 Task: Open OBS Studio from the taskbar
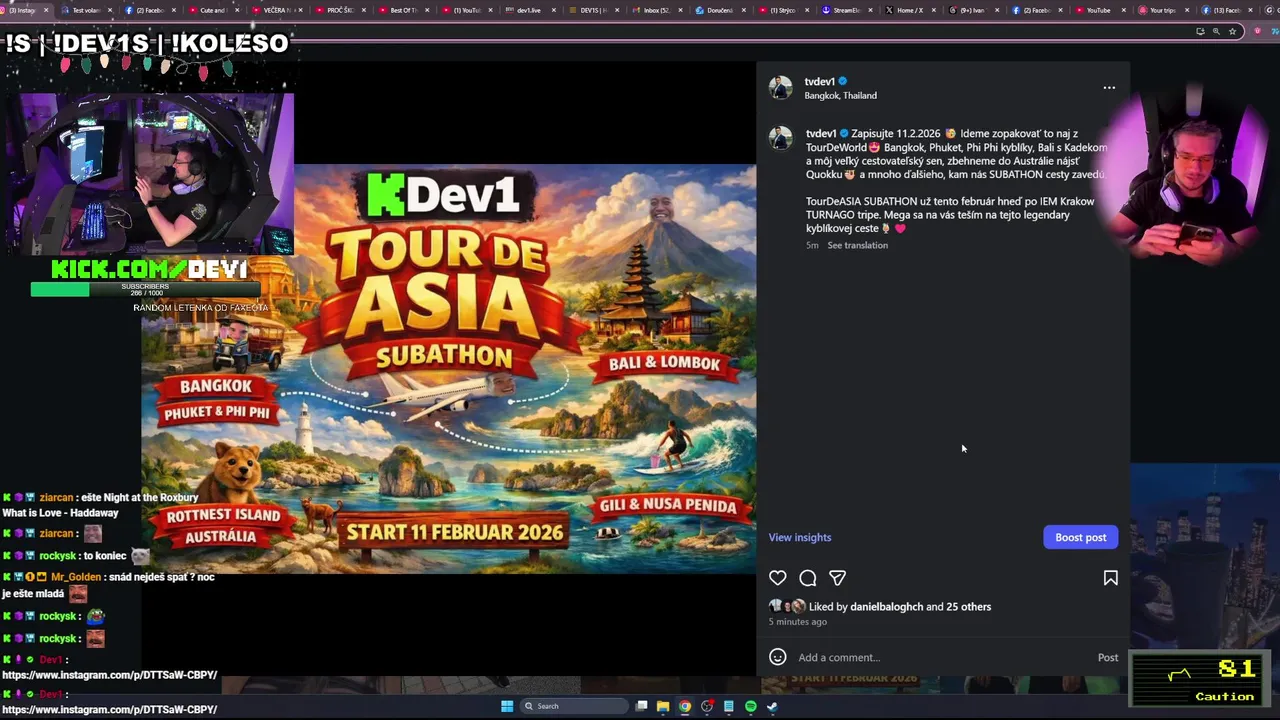(x=707, y=706)
